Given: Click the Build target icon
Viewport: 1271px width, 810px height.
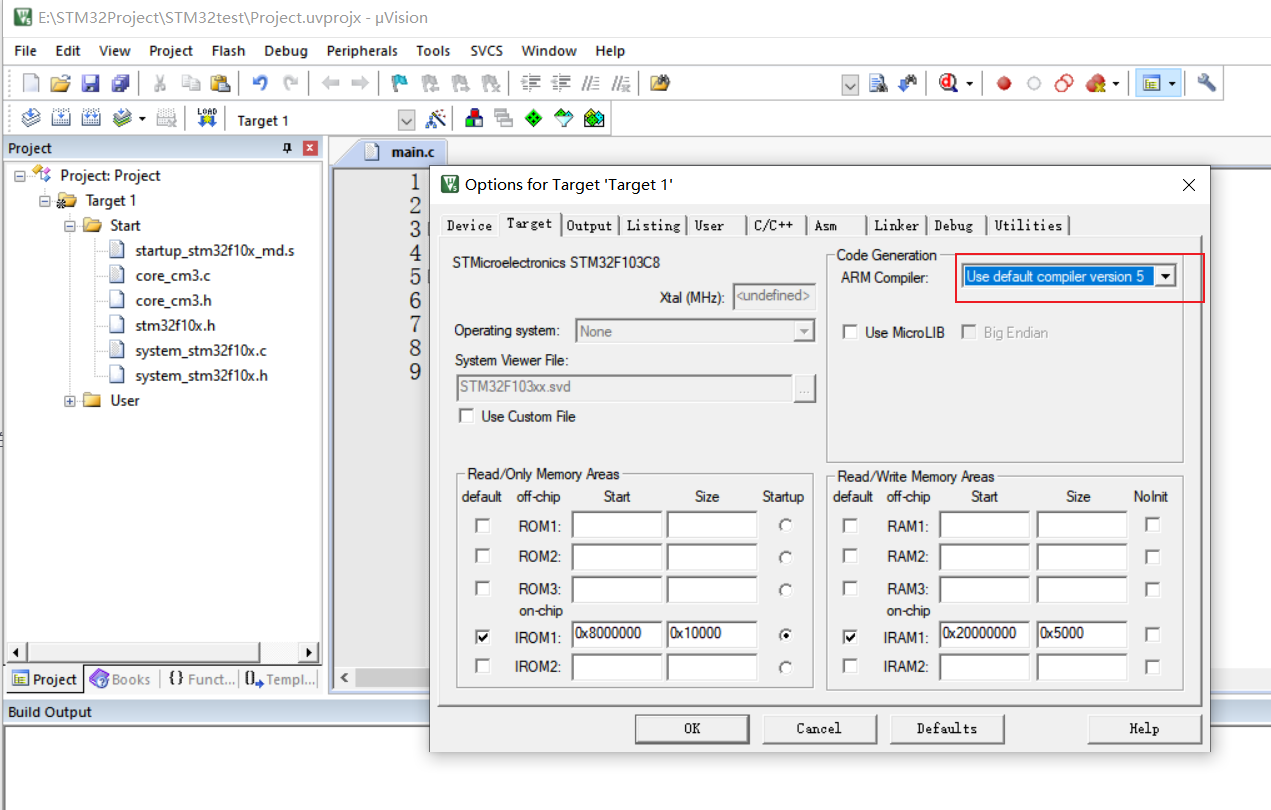Looking at the screenshot, I should [x=61, y=119].
